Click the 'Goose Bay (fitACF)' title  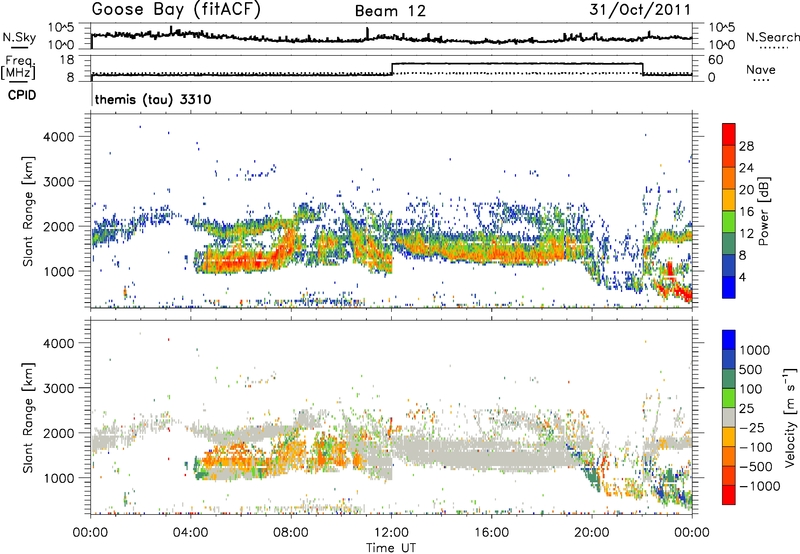[176, 10]
